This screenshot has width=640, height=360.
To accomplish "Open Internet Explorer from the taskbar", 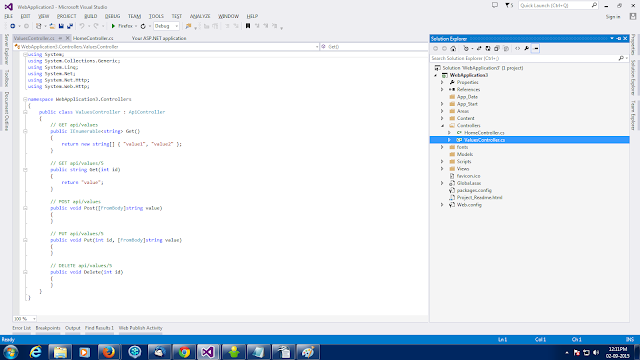I will point(36,352).
